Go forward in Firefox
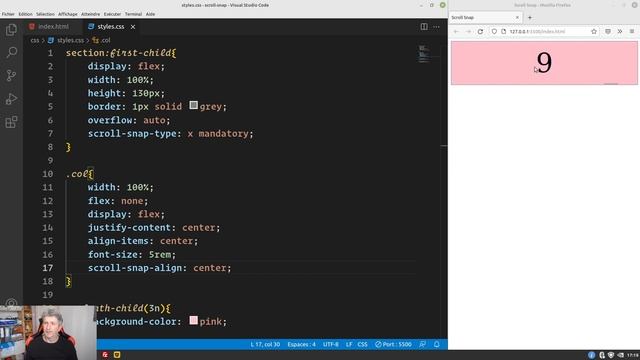 [x=468, y=31]
